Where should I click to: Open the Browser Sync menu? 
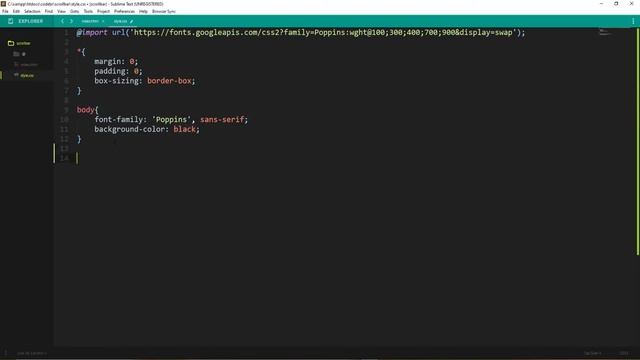point(164,11)
